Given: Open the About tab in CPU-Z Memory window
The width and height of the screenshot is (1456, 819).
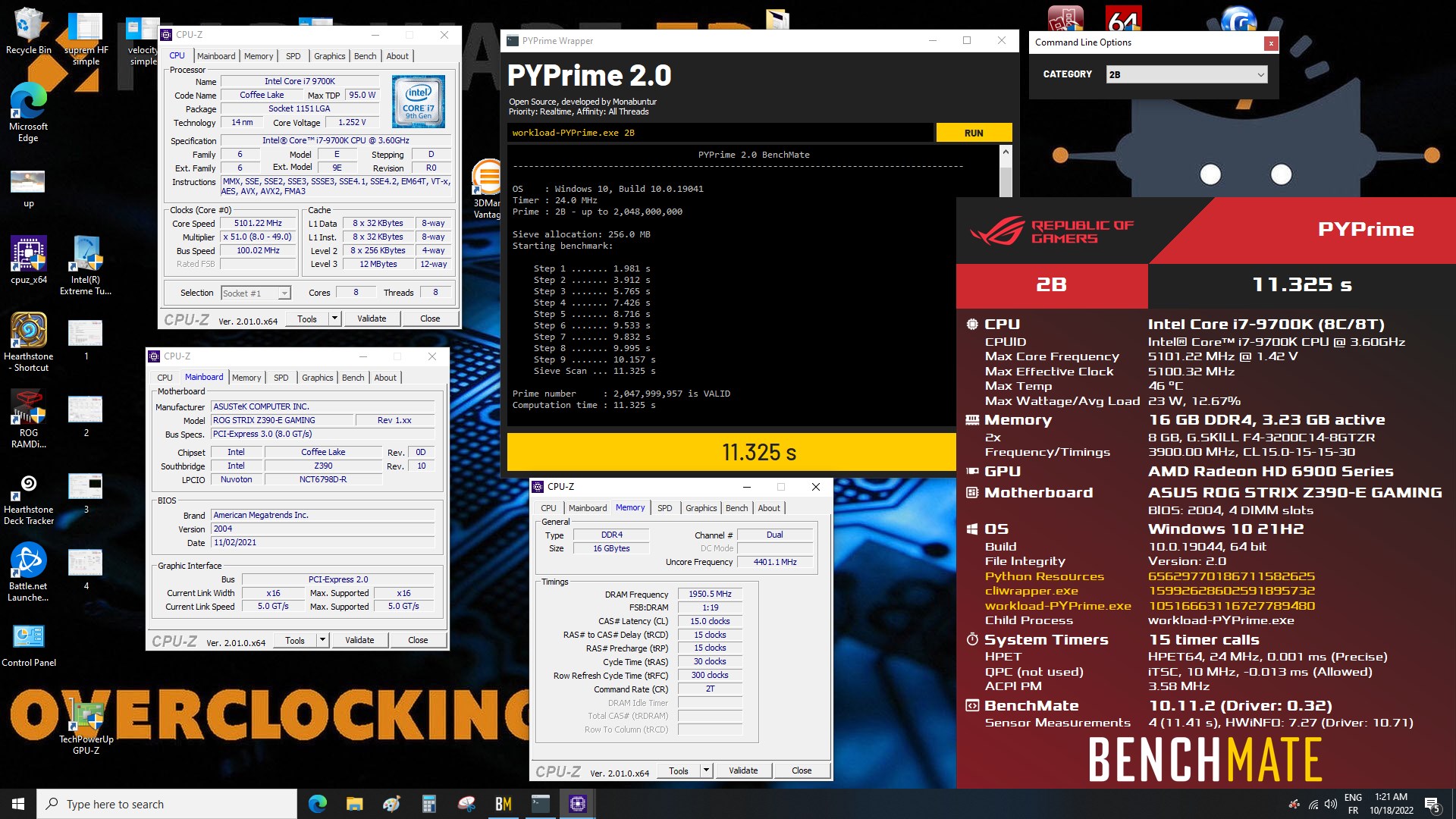Looking at the screenshot, I should 768,508.
